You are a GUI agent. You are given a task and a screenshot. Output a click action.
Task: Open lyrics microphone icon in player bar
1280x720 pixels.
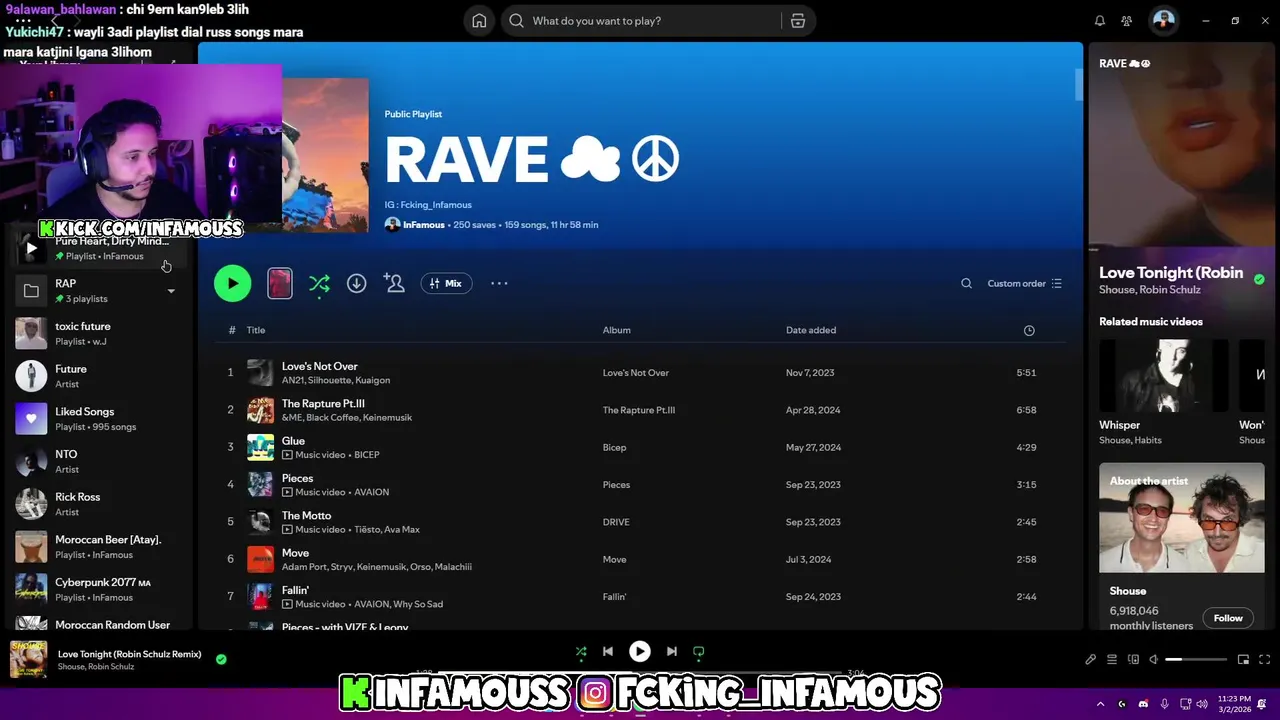pyautogui.click(x=1091, y=659)
